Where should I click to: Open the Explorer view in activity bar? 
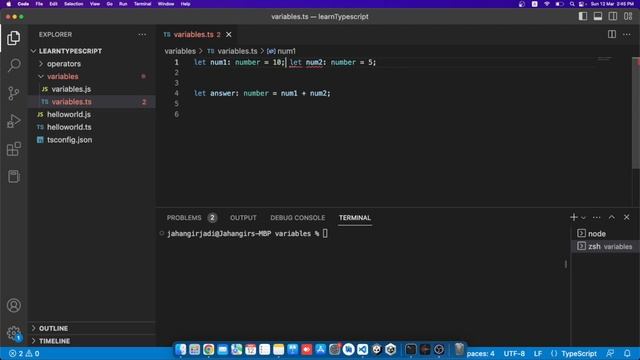(13, 38)
